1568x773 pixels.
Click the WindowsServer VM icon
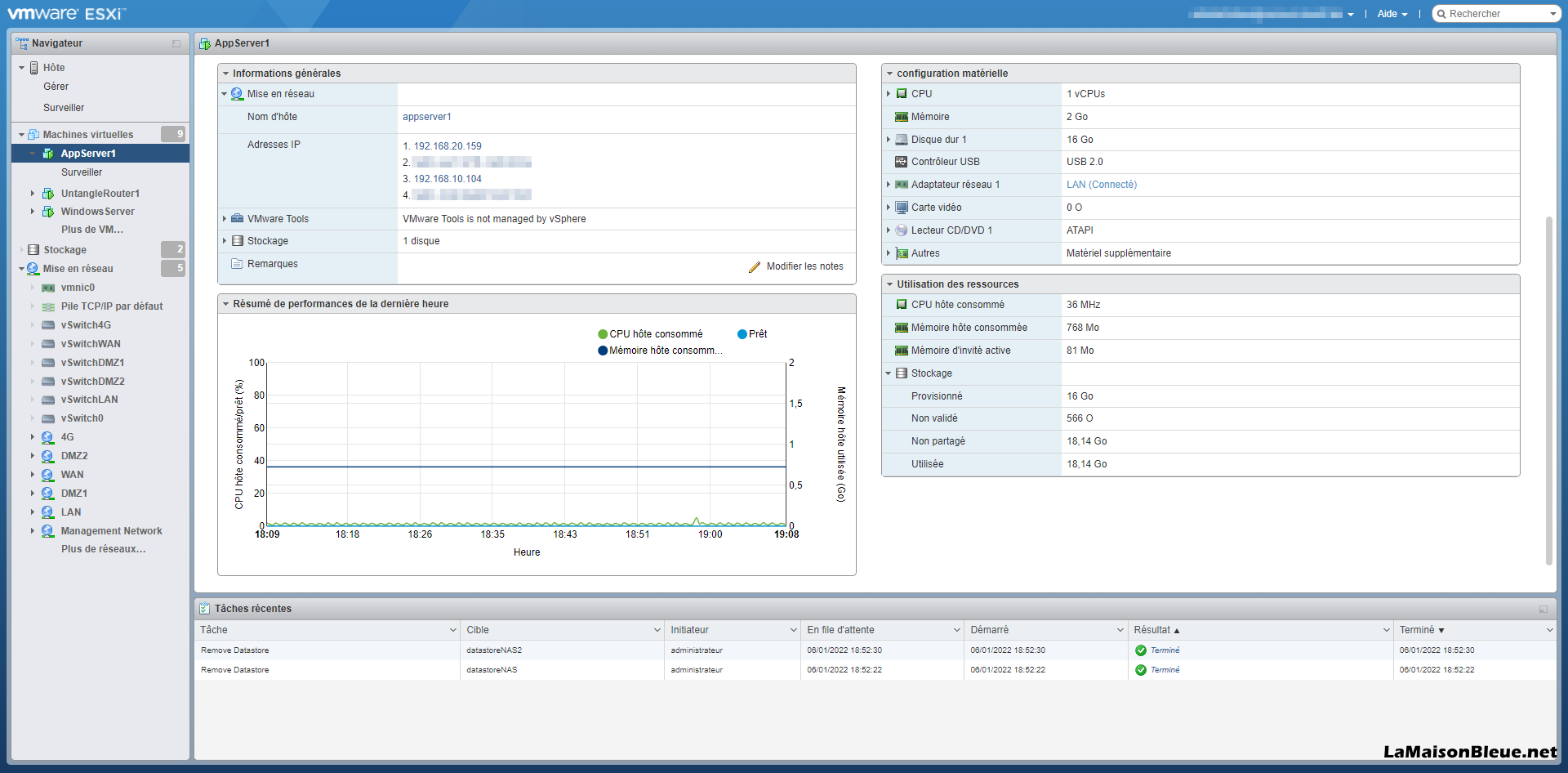(48, 212)
